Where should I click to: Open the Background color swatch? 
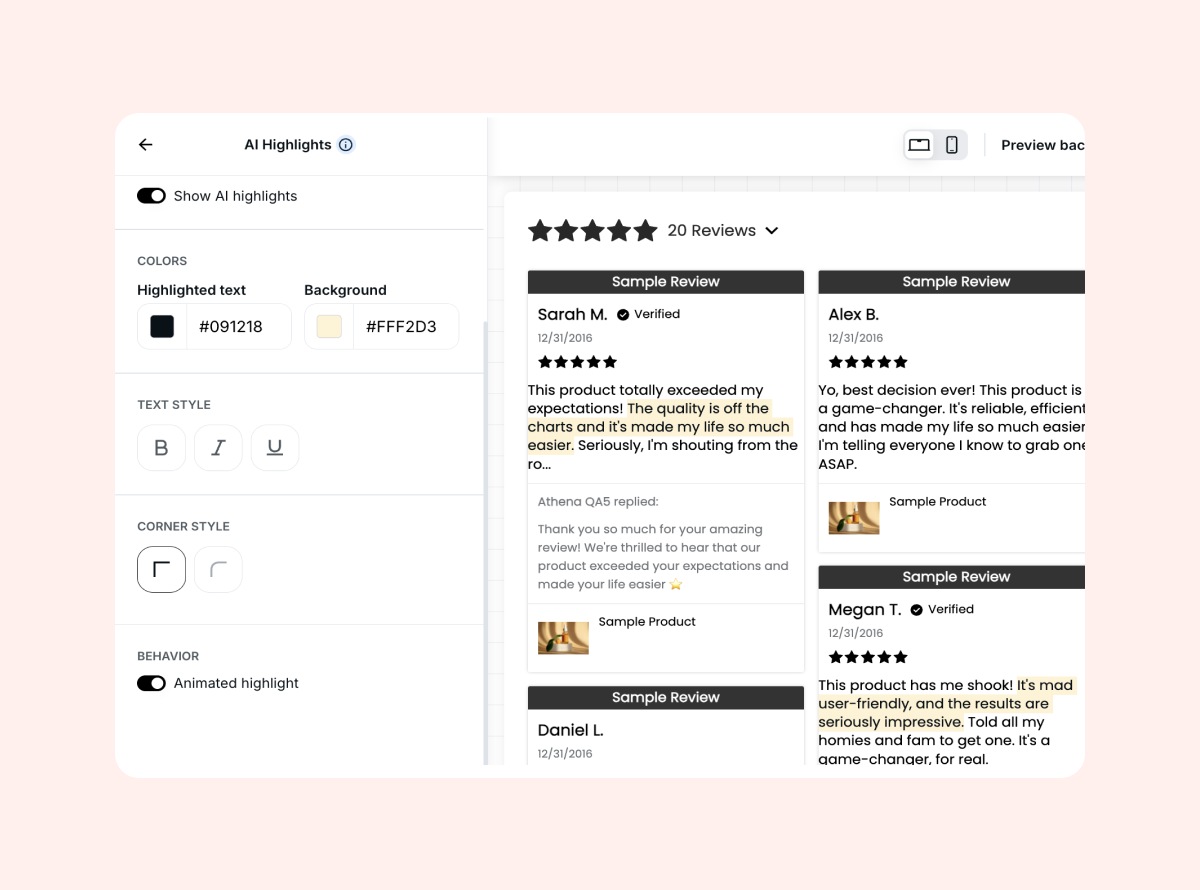tap(329, 326)
